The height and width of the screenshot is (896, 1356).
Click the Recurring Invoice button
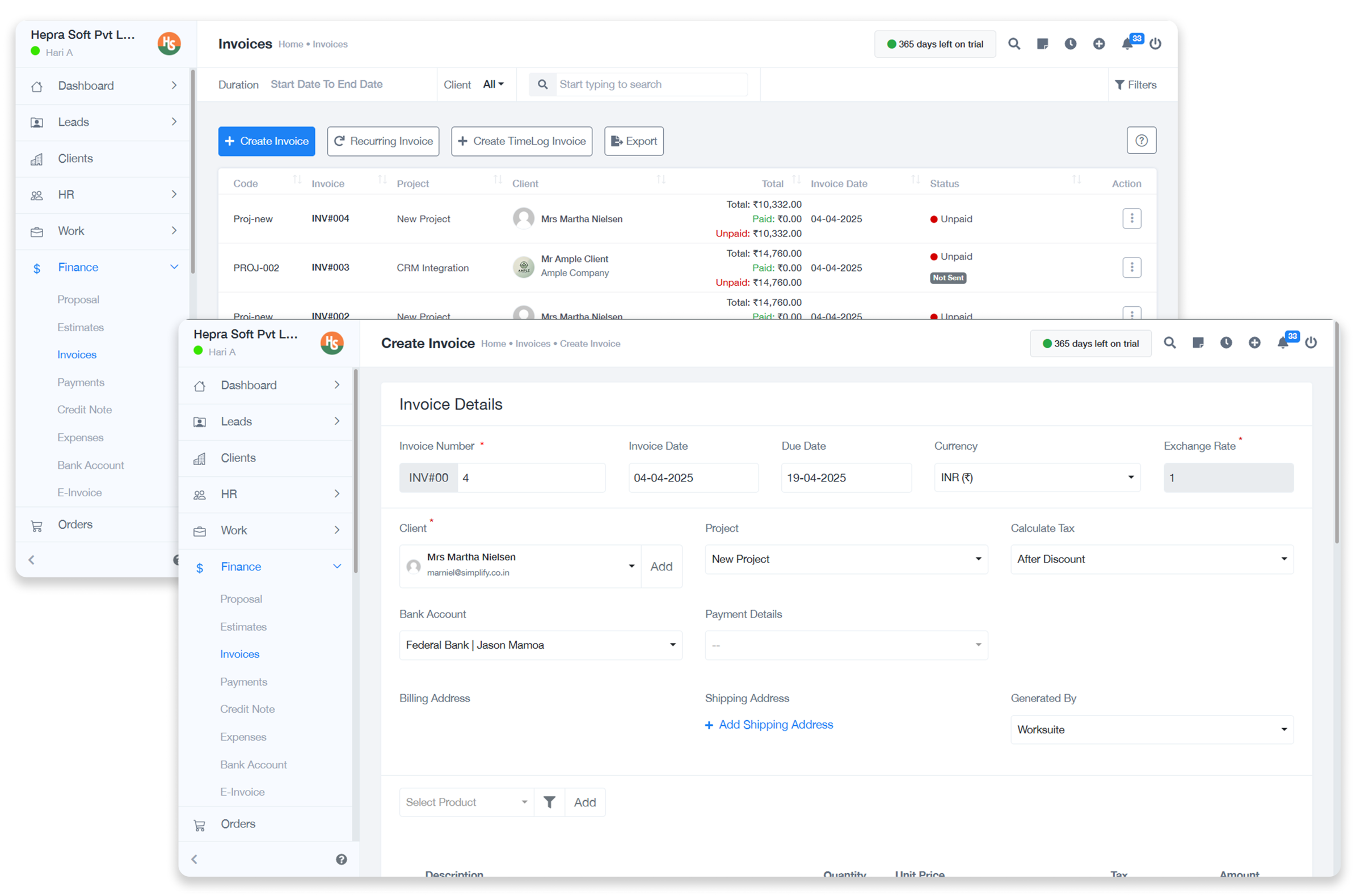(383, 141)
